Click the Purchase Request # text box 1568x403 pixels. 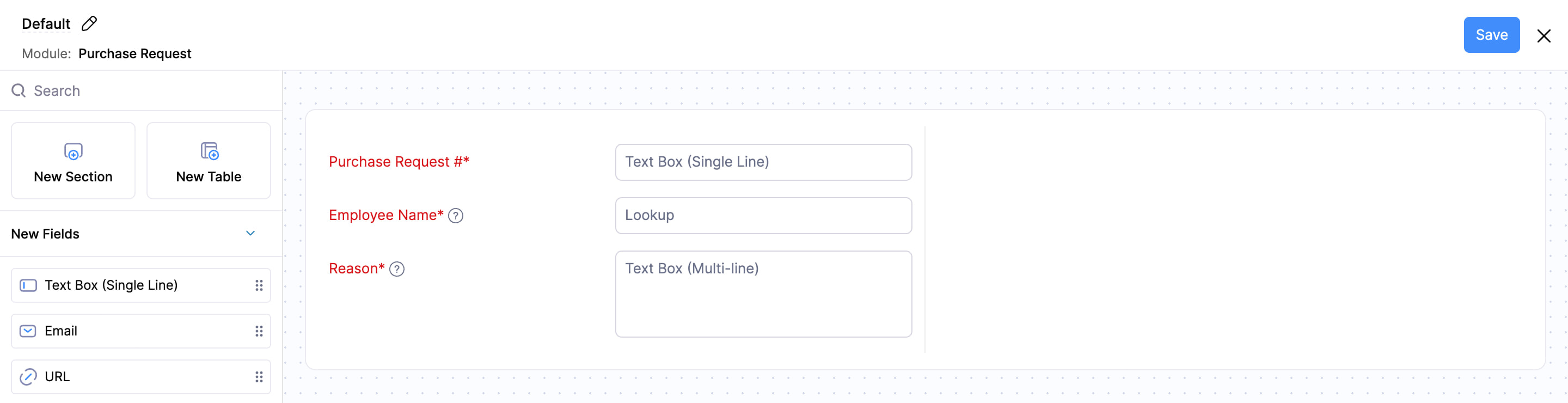[x=763, y=162]
